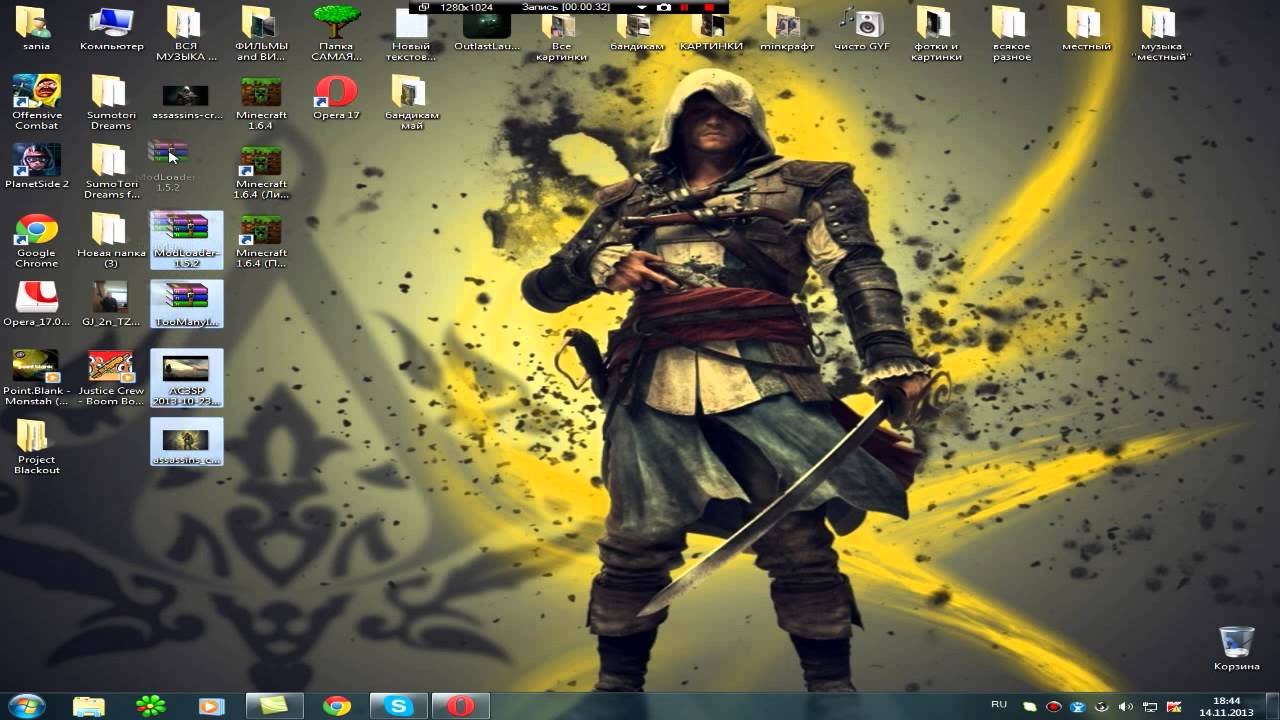Select the highlighted assassins_c... image file
Viewport: 1280px width, 720px height.
pyautogui.click(x=186, y=442)
